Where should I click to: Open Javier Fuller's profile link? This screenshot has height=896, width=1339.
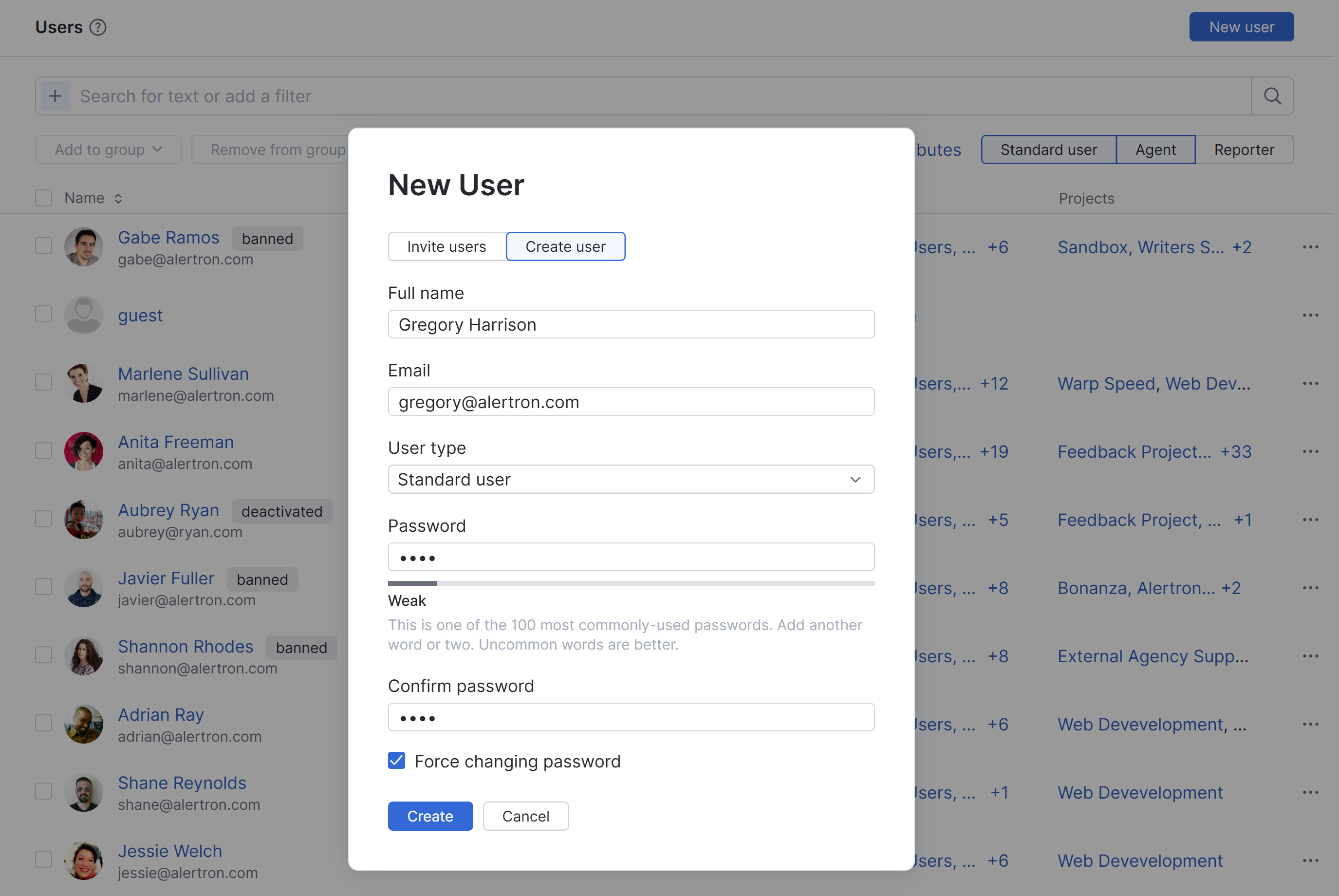(x=166, y=578)
